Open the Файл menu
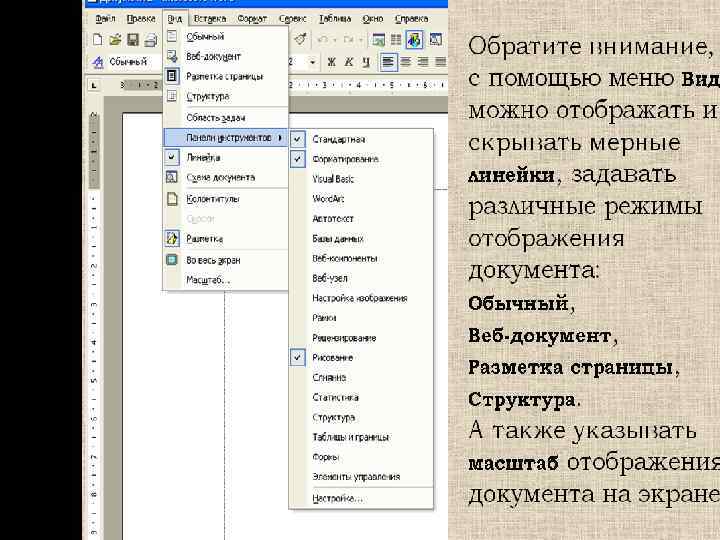The height and width of the screenshot is (540, 720). point(105,19)
